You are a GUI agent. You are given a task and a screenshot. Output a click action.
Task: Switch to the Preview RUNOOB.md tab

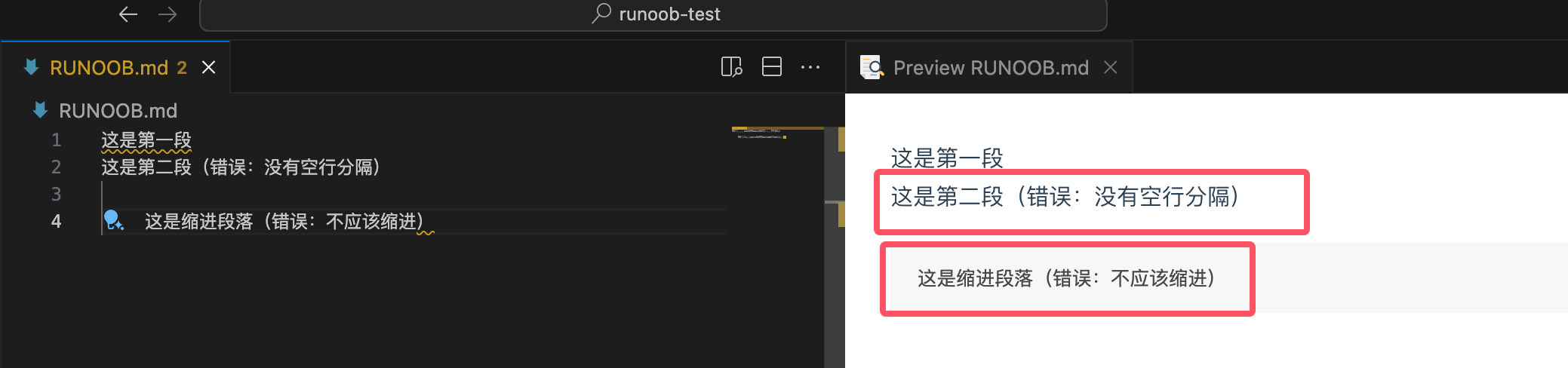pyautogui.click(x=990, y=68)
